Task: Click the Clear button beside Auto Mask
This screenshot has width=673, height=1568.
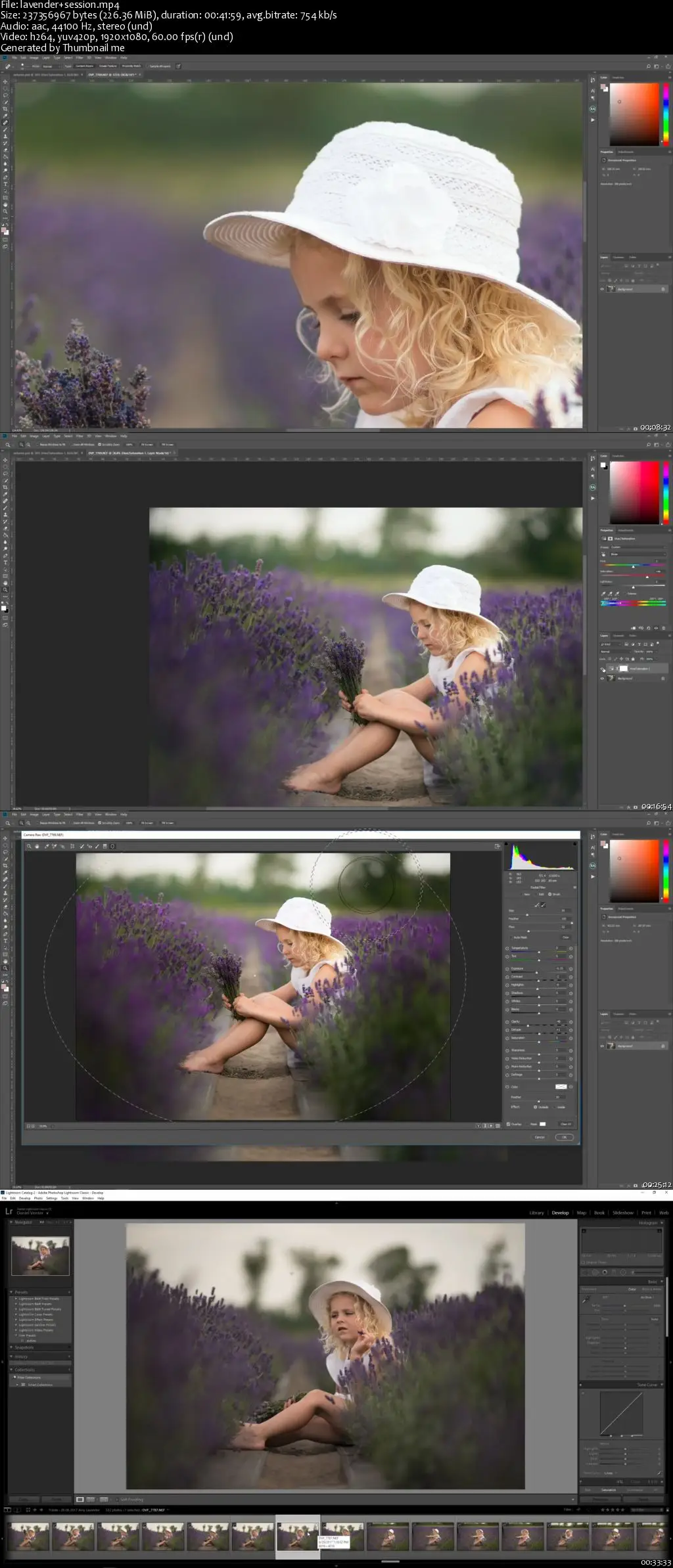Action: click(566, 937)
